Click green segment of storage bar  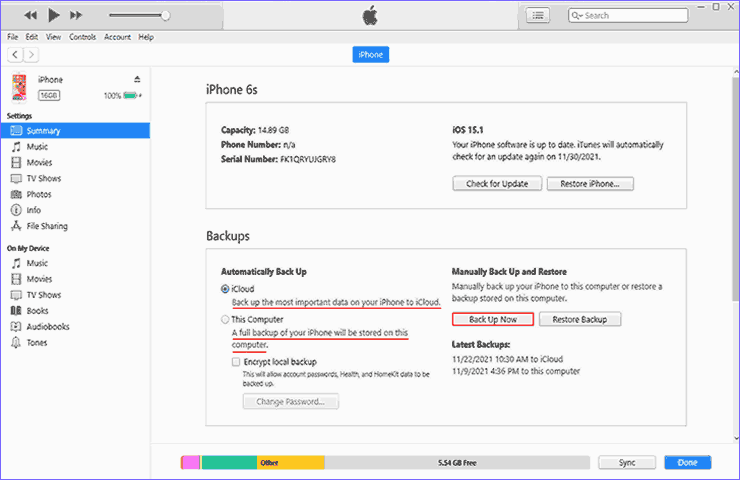(x=229, y=463)
